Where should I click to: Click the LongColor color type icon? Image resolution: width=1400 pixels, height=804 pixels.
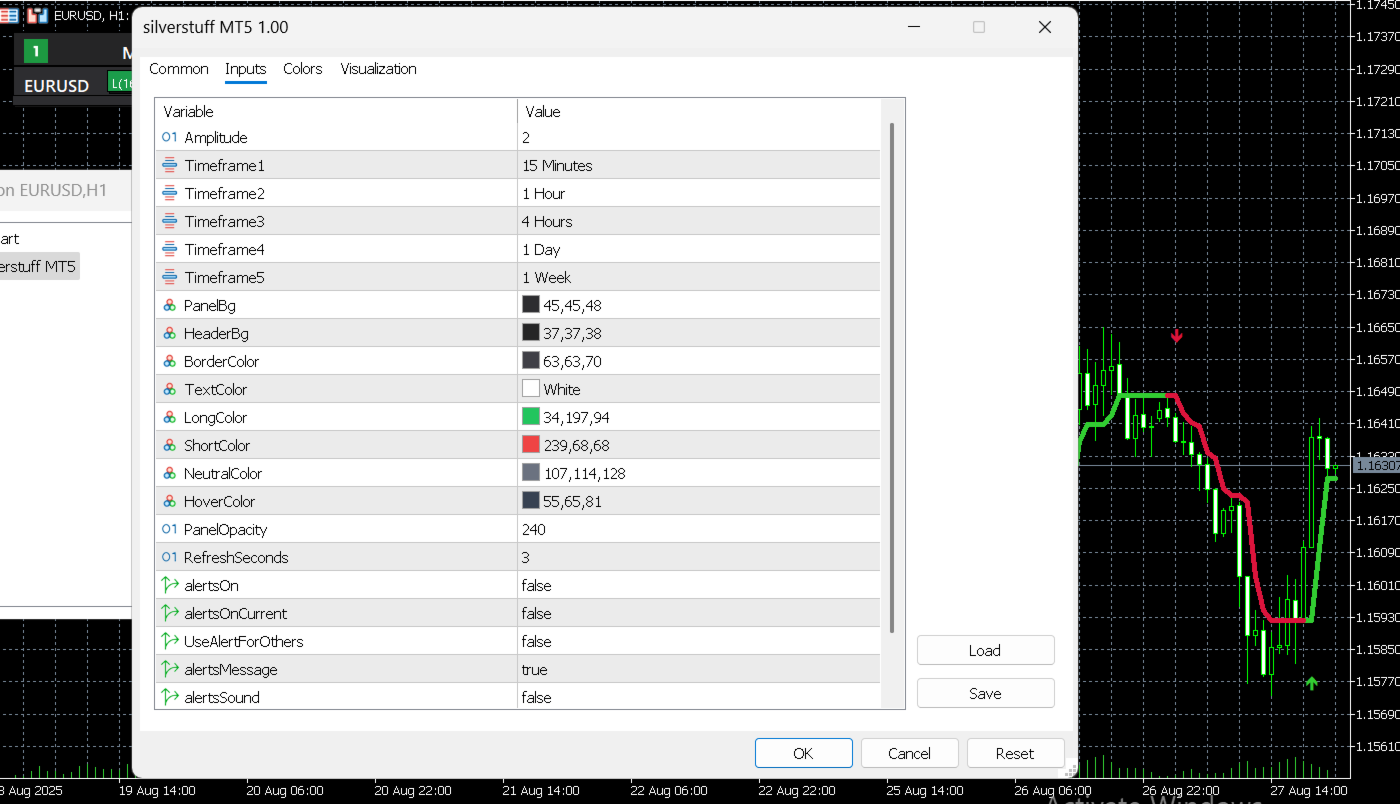tap(169, 417)
